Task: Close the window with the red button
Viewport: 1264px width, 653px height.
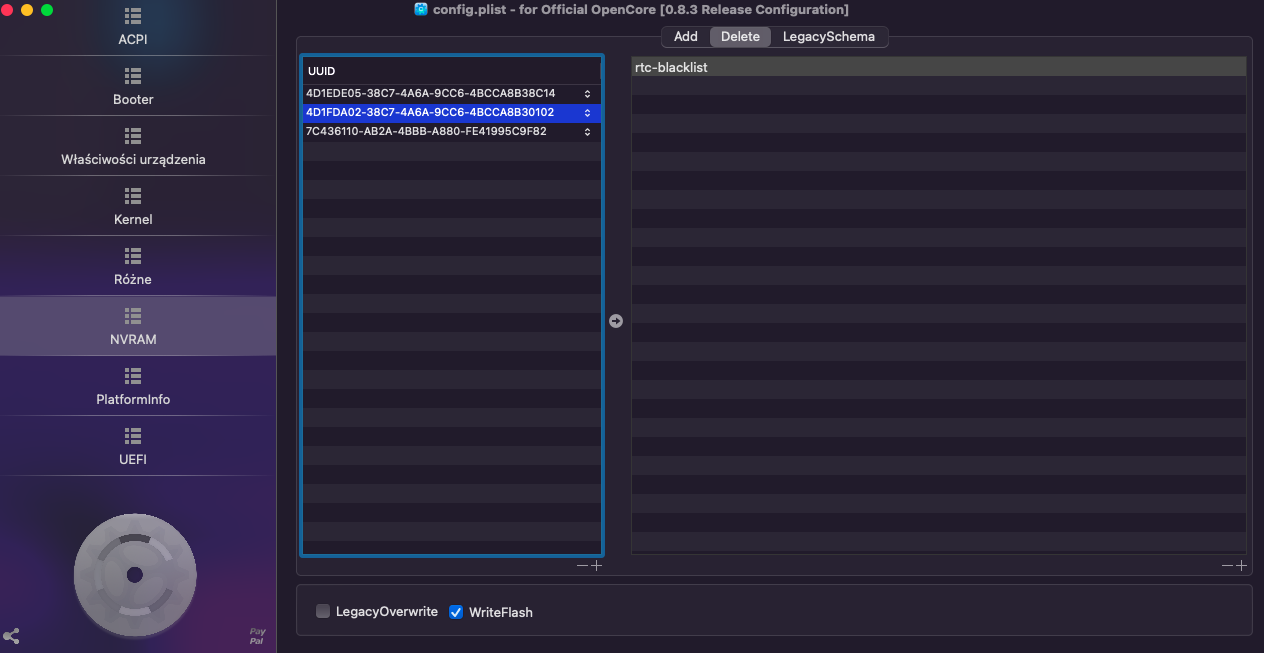Action: coord(8,10)
